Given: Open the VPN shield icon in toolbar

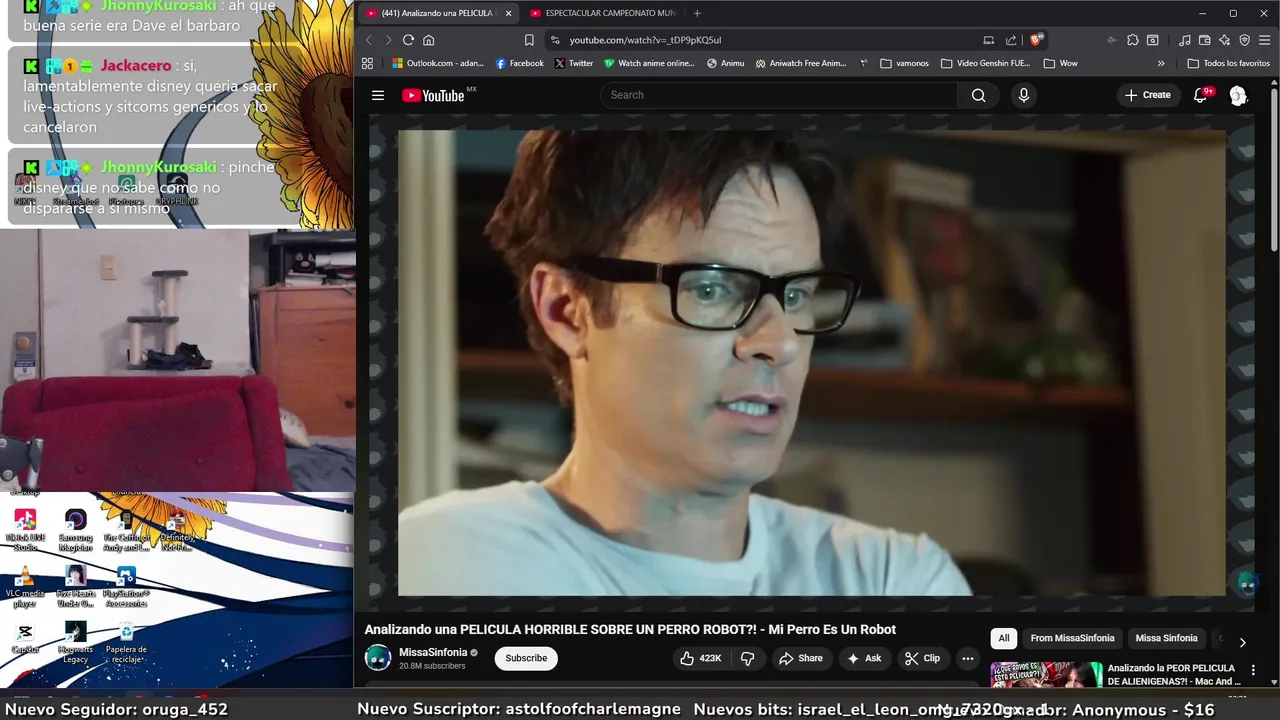Looking at the screenshot, I should [1245, 40].
